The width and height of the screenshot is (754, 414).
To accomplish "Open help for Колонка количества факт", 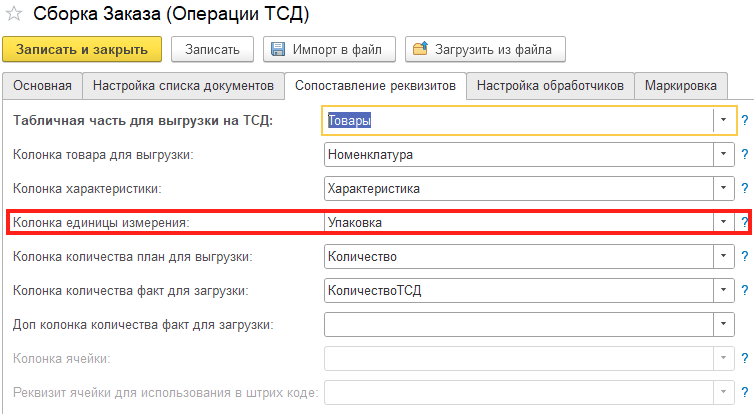I will click(x=745, y=290).
